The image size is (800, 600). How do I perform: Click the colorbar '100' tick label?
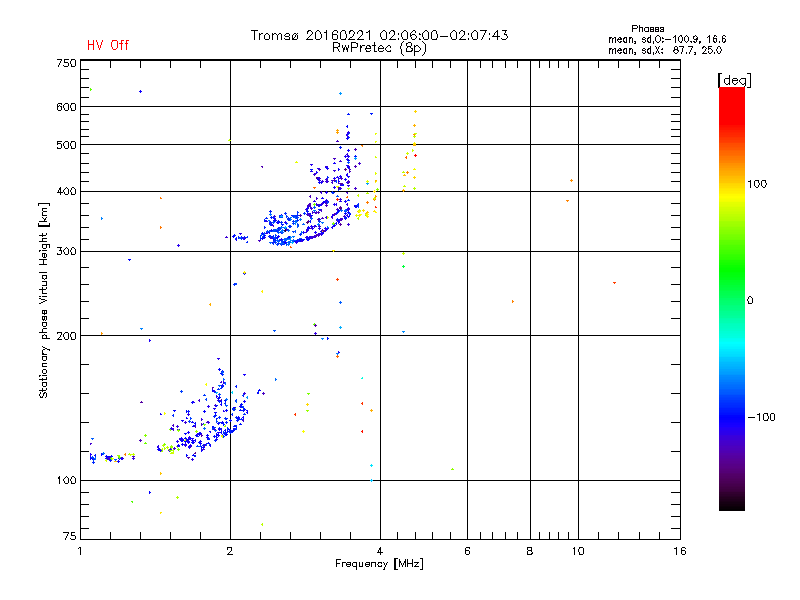[x=757, y=184]
